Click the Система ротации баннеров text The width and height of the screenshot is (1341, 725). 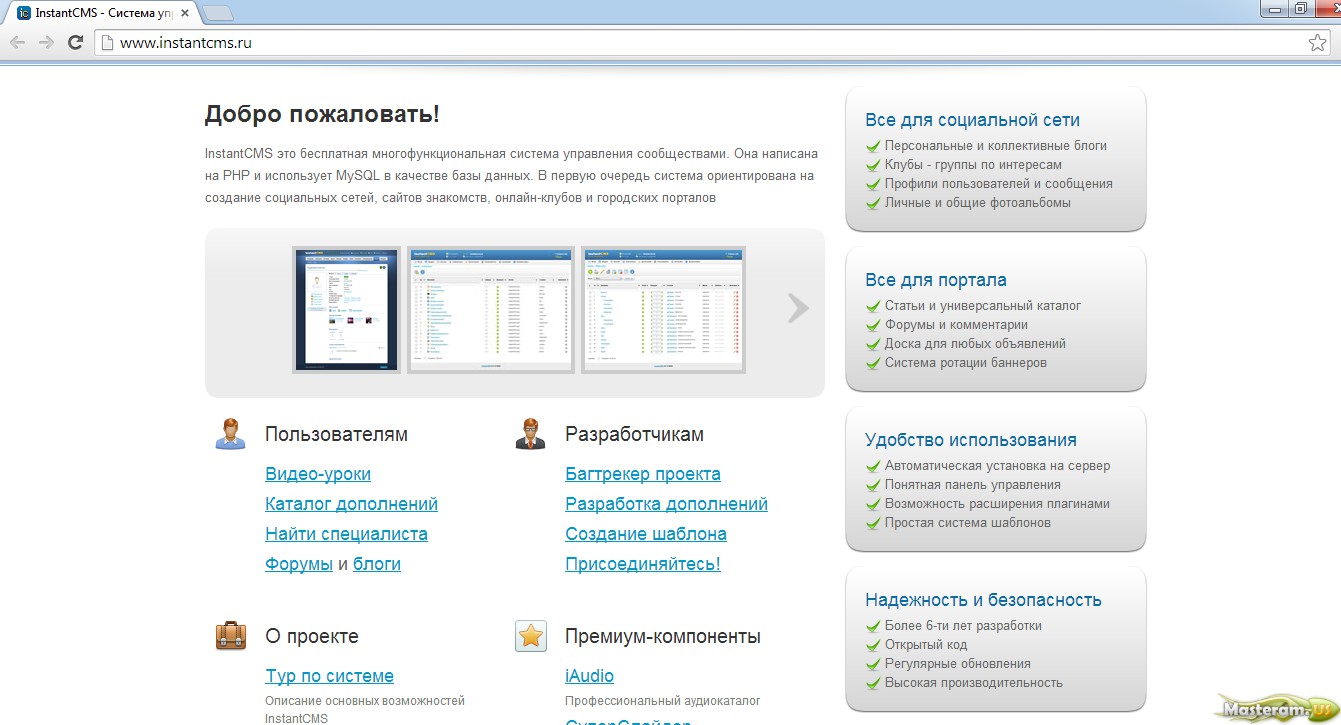click(966, 363)
